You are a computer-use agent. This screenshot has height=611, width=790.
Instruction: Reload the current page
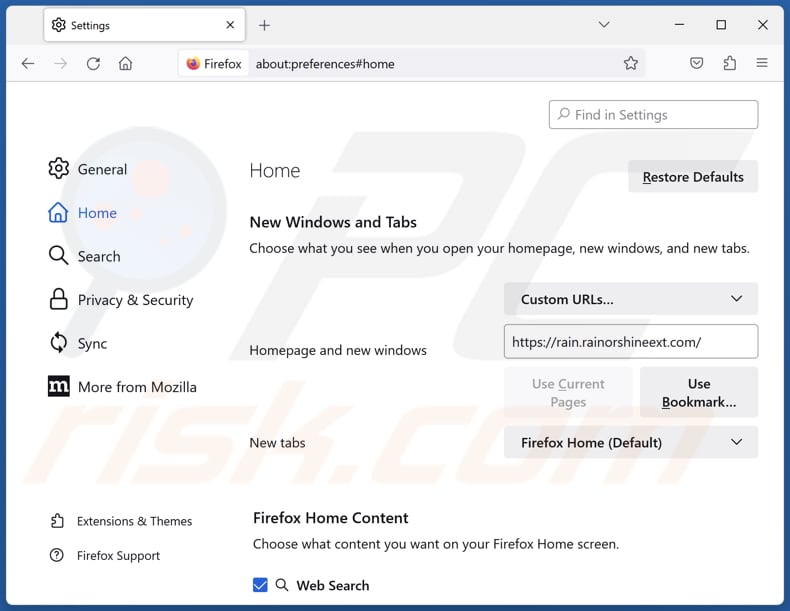coord(93,63)
